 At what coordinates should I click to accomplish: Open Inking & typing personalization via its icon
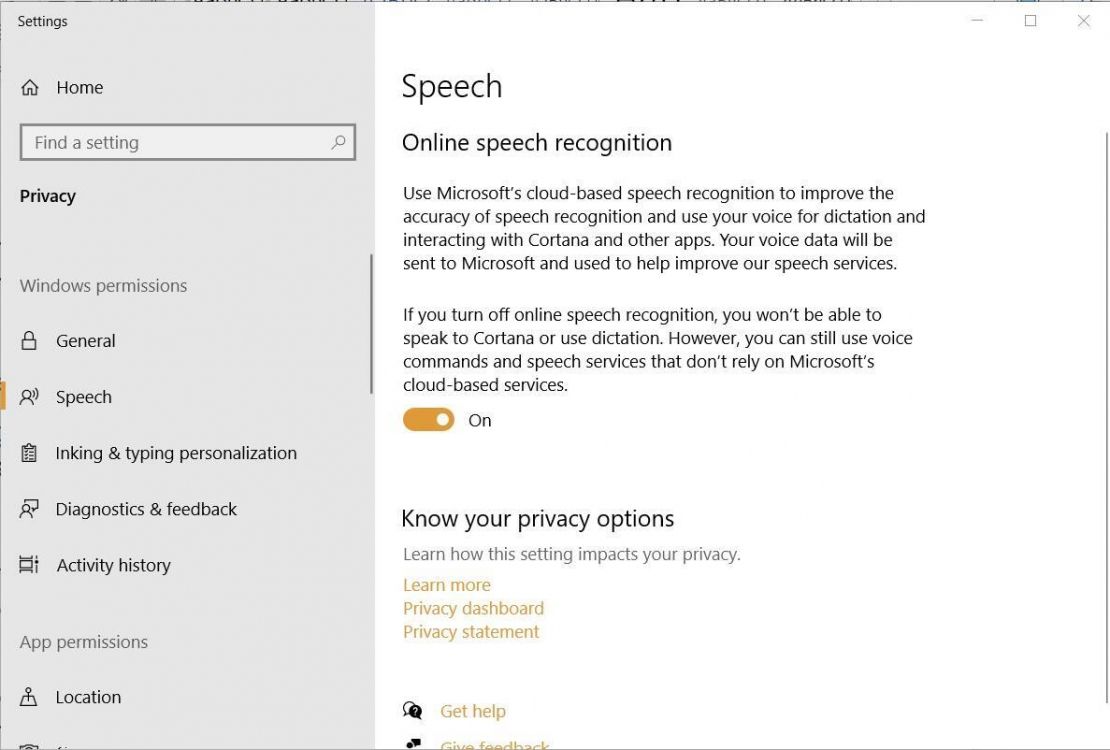(30, 453)
